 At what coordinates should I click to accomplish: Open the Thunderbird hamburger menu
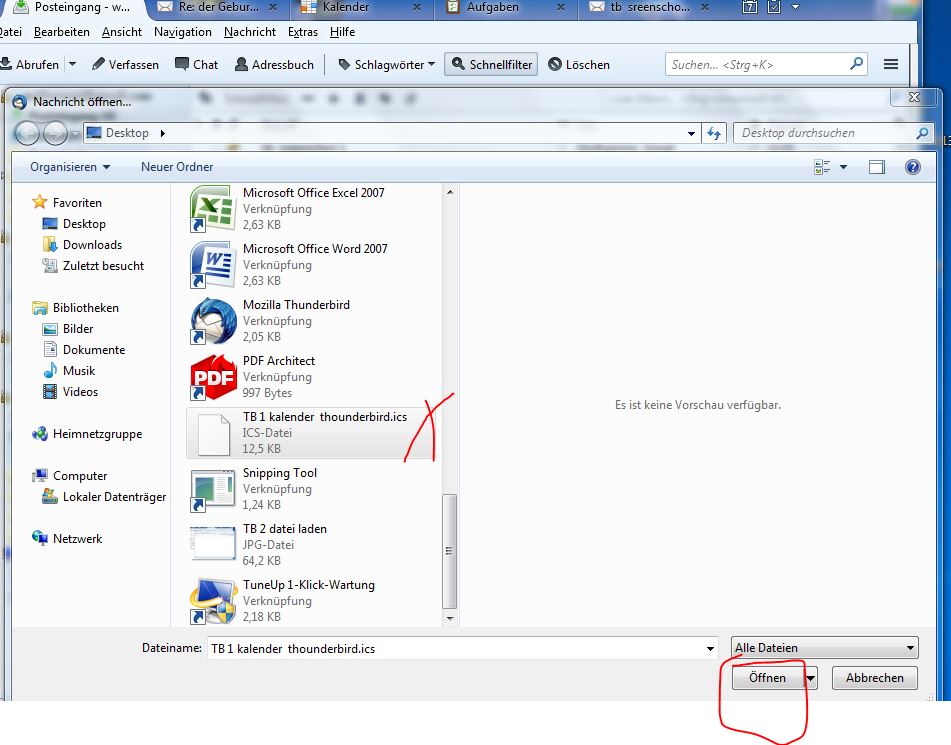tap(890, 64)
